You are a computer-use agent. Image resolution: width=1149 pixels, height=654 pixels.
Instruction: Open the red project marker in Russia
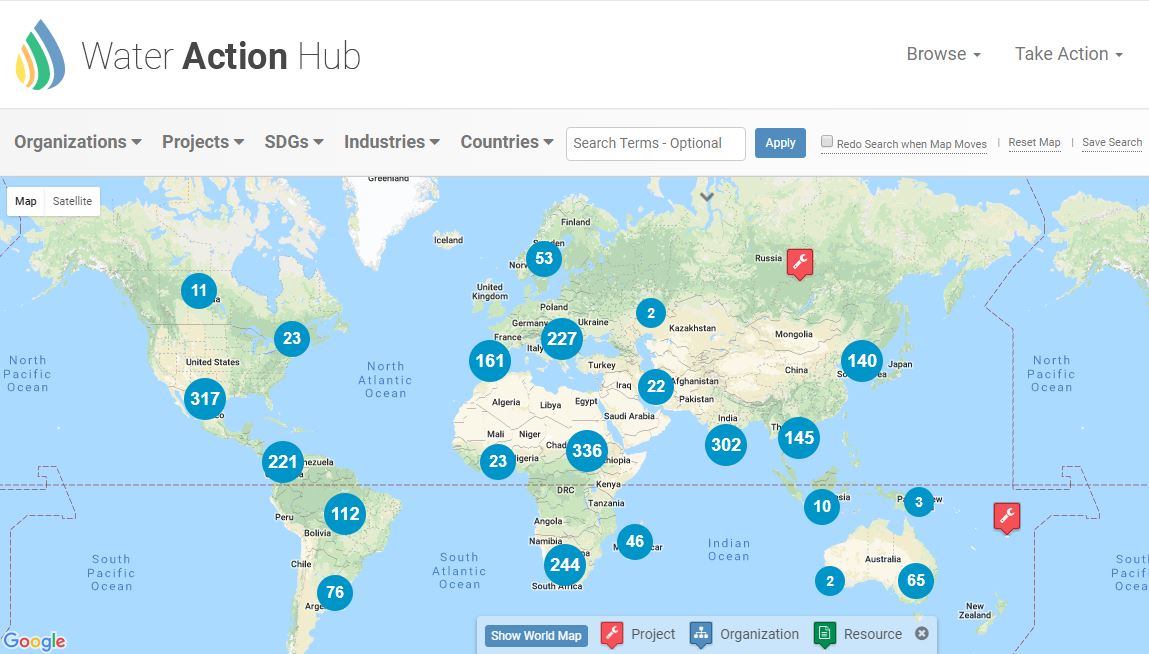tap(799, 263)
